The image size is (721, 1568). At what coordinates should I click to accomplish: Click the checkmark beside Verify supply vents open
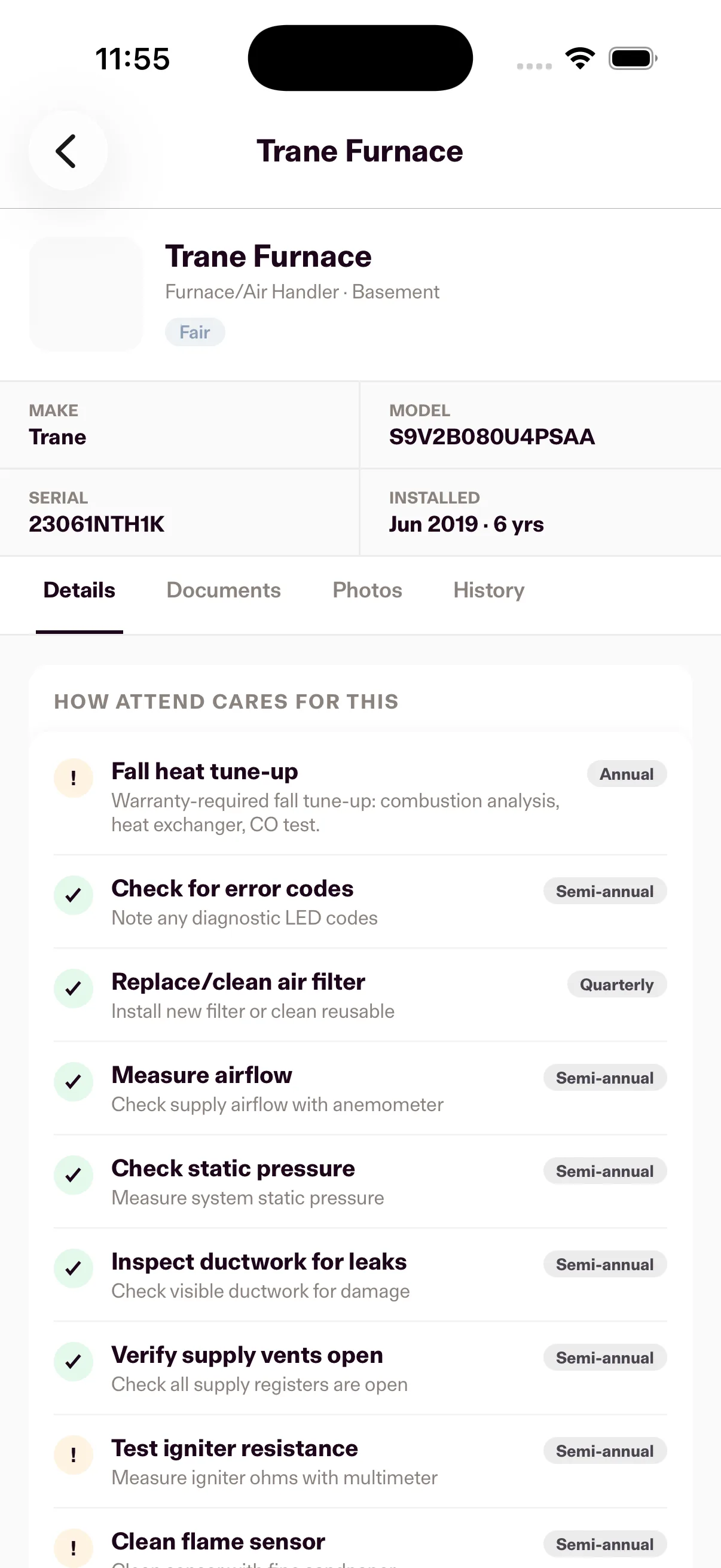pyautogui.click(x=74, y=1362)
